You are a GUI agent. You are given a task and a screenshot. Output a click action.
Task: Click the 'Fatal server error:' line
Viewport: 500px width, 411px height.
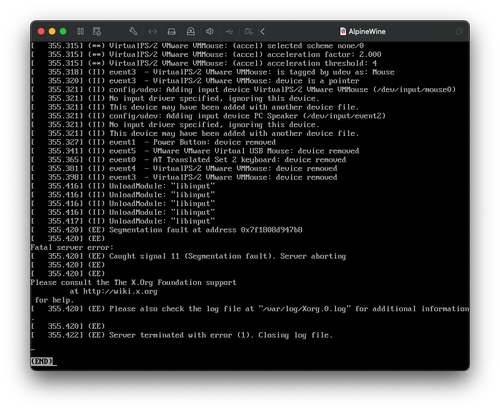tap(72, 247)
